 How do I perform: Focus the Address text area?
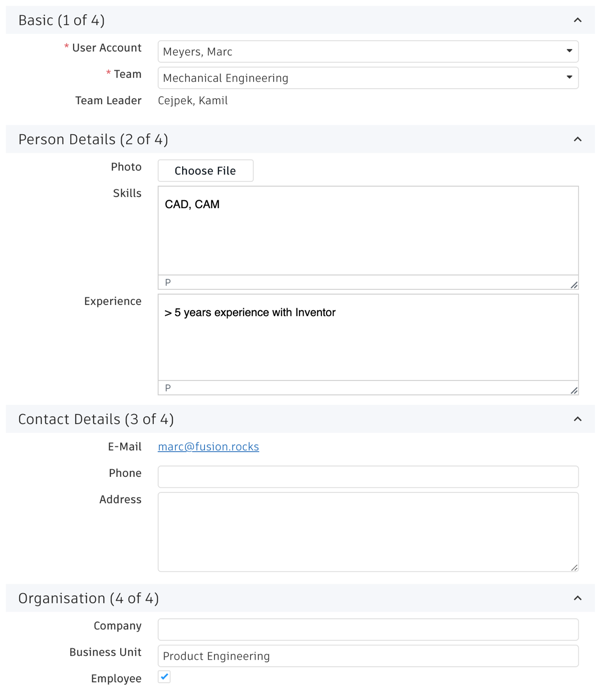tap(368, 531)
